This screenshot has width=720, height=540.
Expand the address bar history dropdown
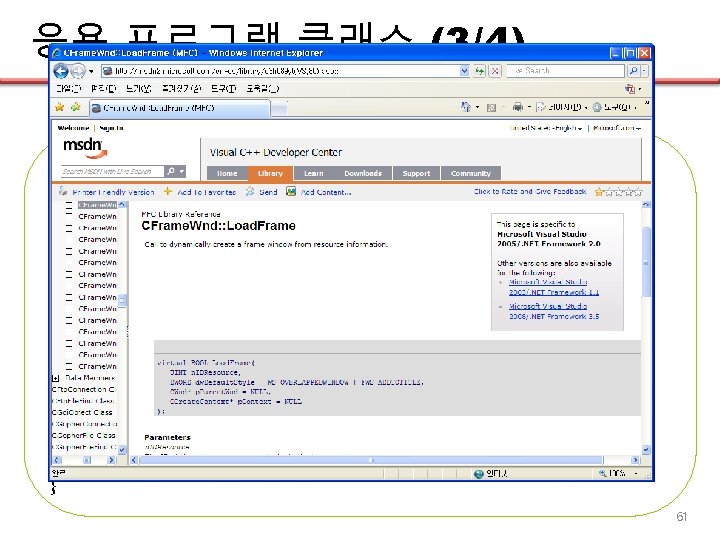click(464, 71)
